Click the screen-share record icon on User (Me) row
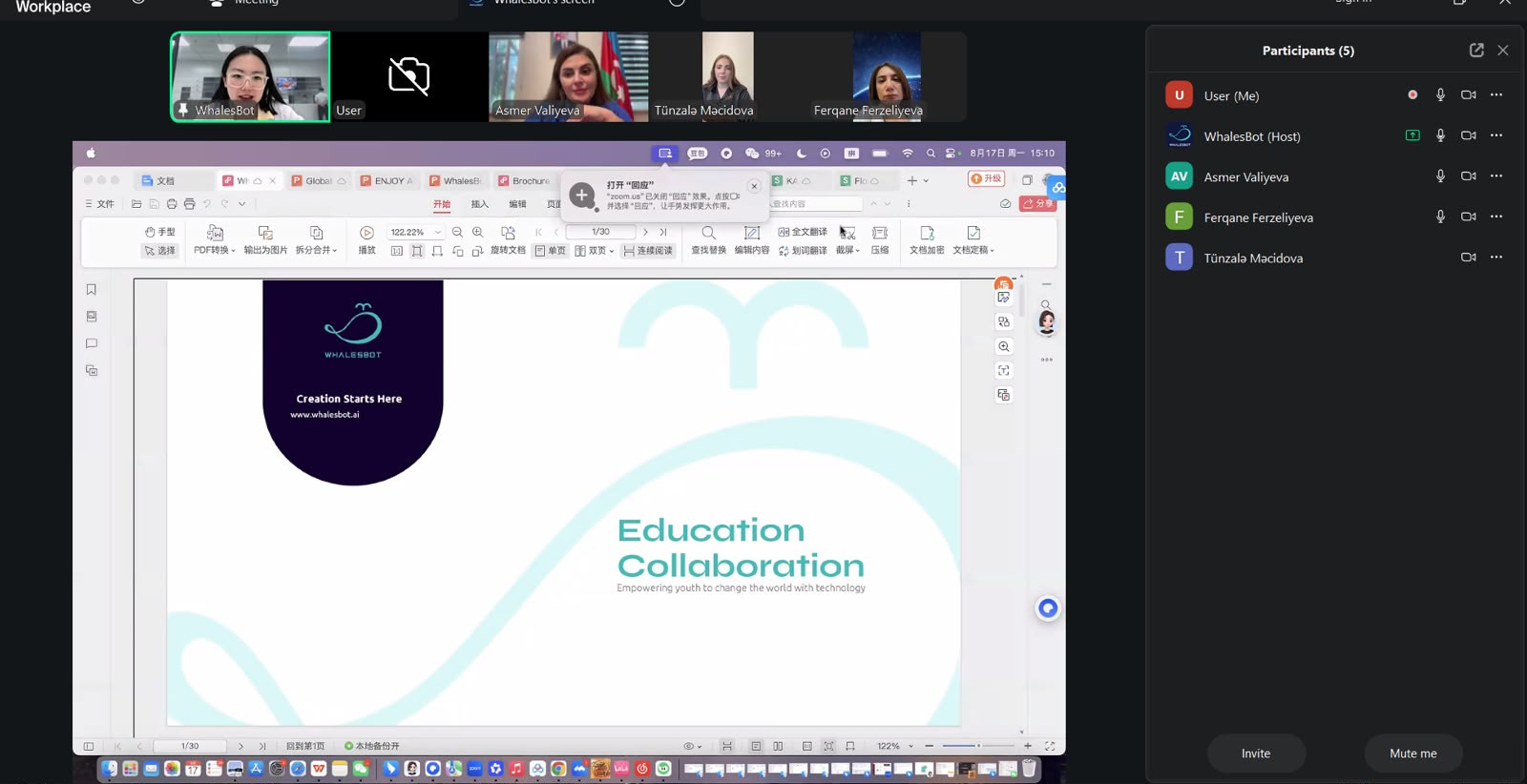This screenshot has height=784, width=1527. coord(1412,95)
